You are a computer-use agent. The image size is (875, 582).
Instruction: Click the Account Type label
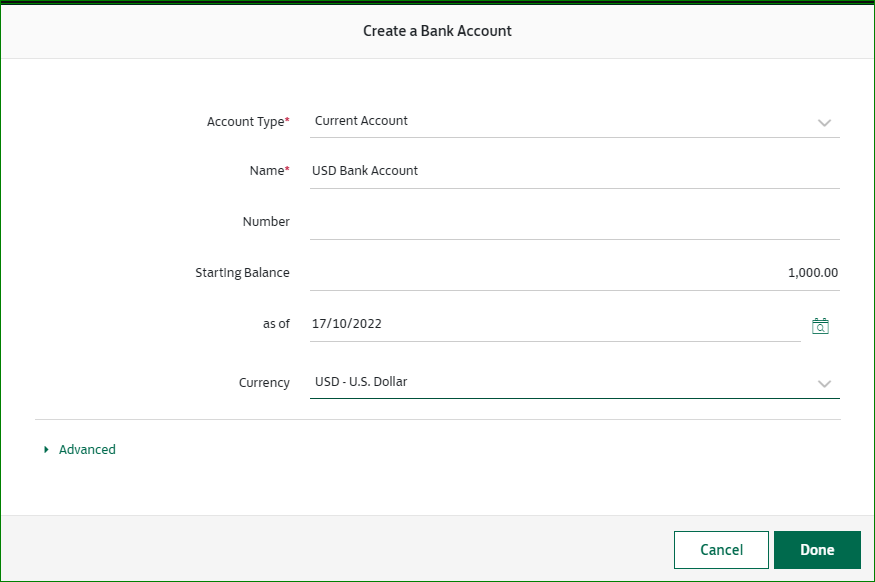coord(247,122)
